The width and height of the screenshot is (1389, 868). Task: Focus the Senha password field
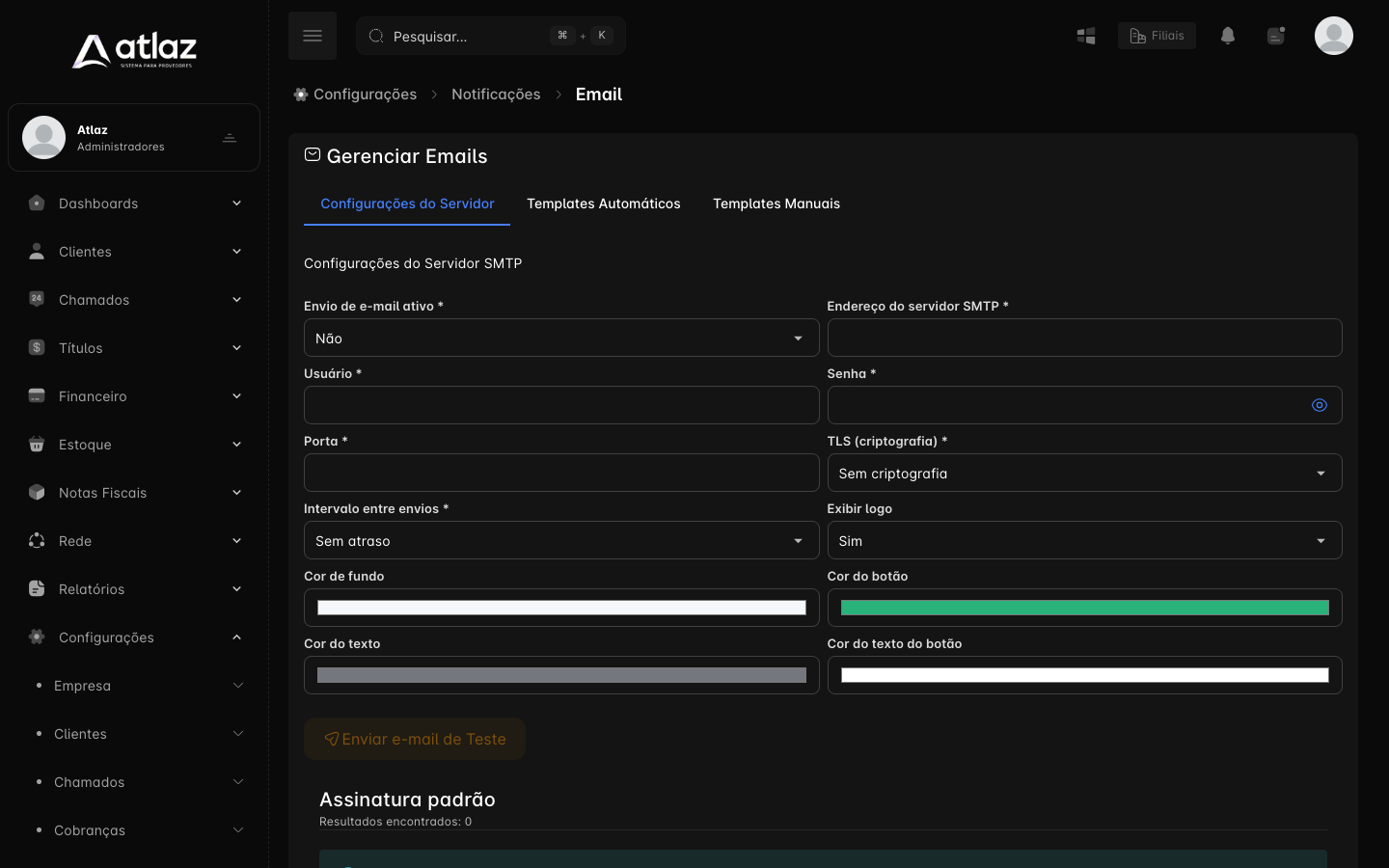tap(1084, 405)
